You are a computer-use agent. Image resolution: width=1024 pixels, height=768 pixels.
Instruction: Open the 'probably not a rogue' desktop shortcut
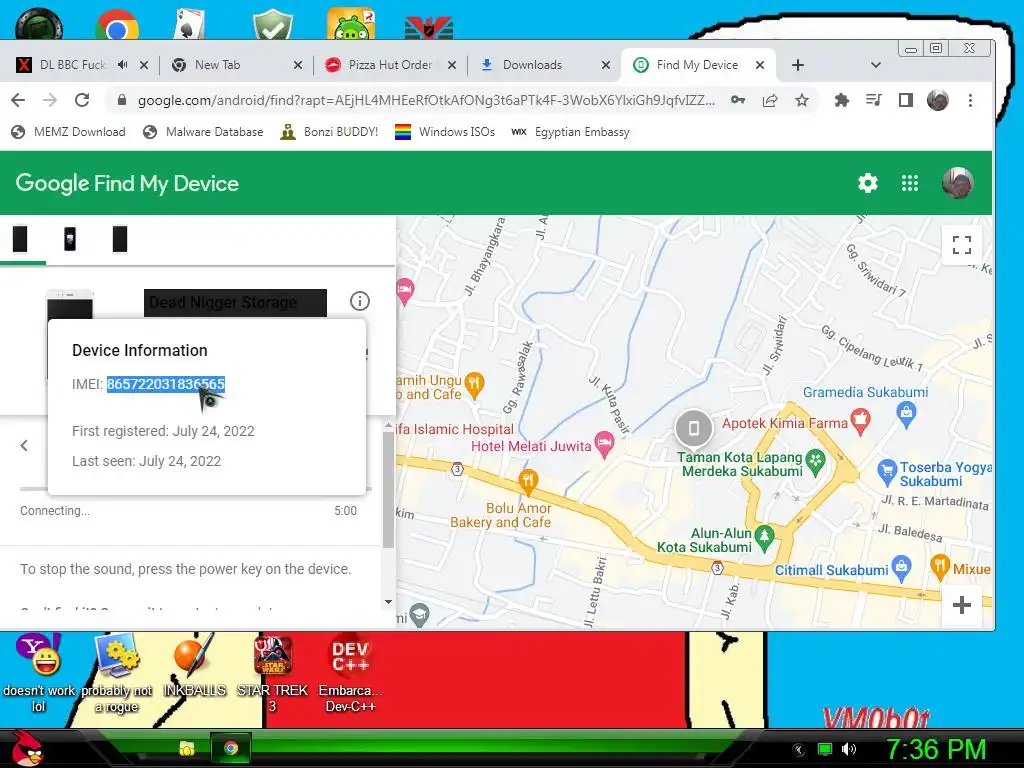(116, 675)
